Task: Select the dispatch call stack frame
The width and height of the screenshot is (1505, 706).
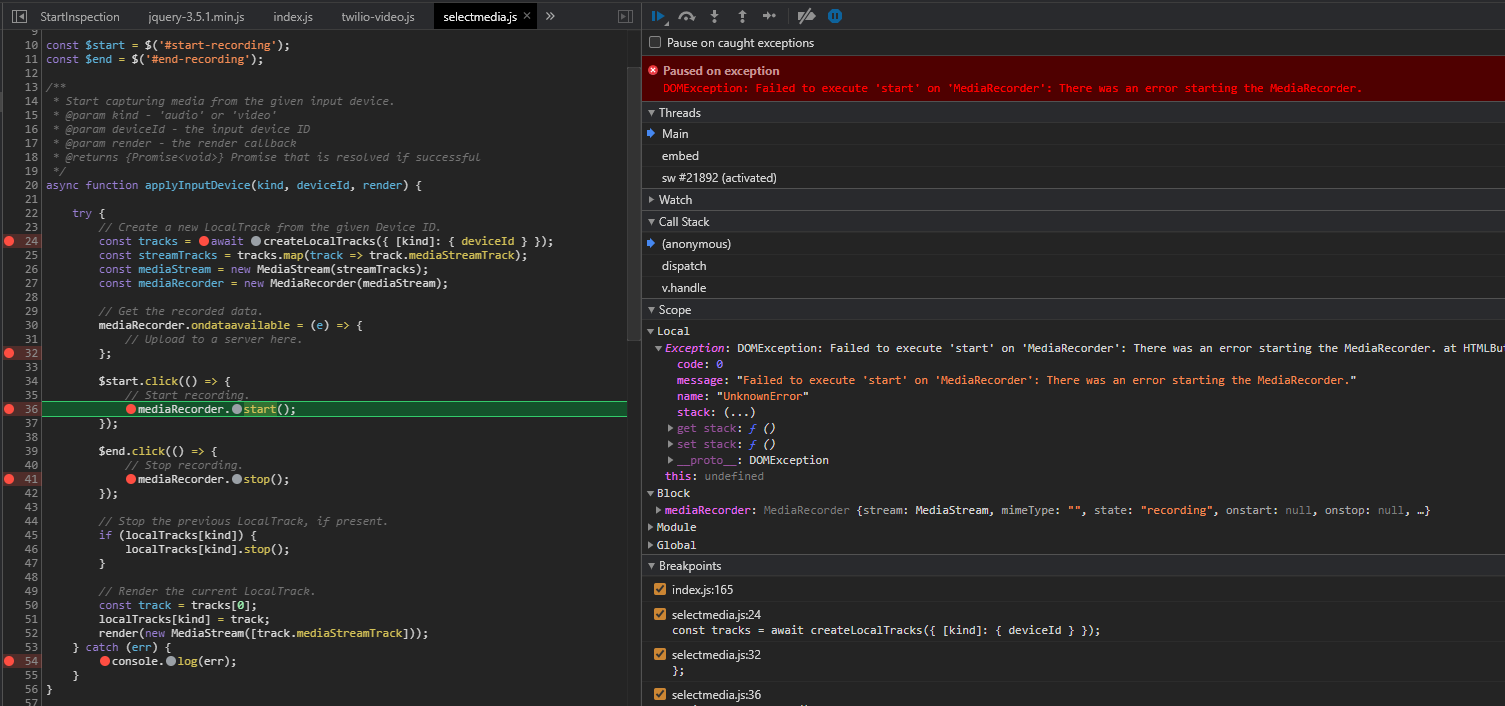Action: pos(1073,266)
